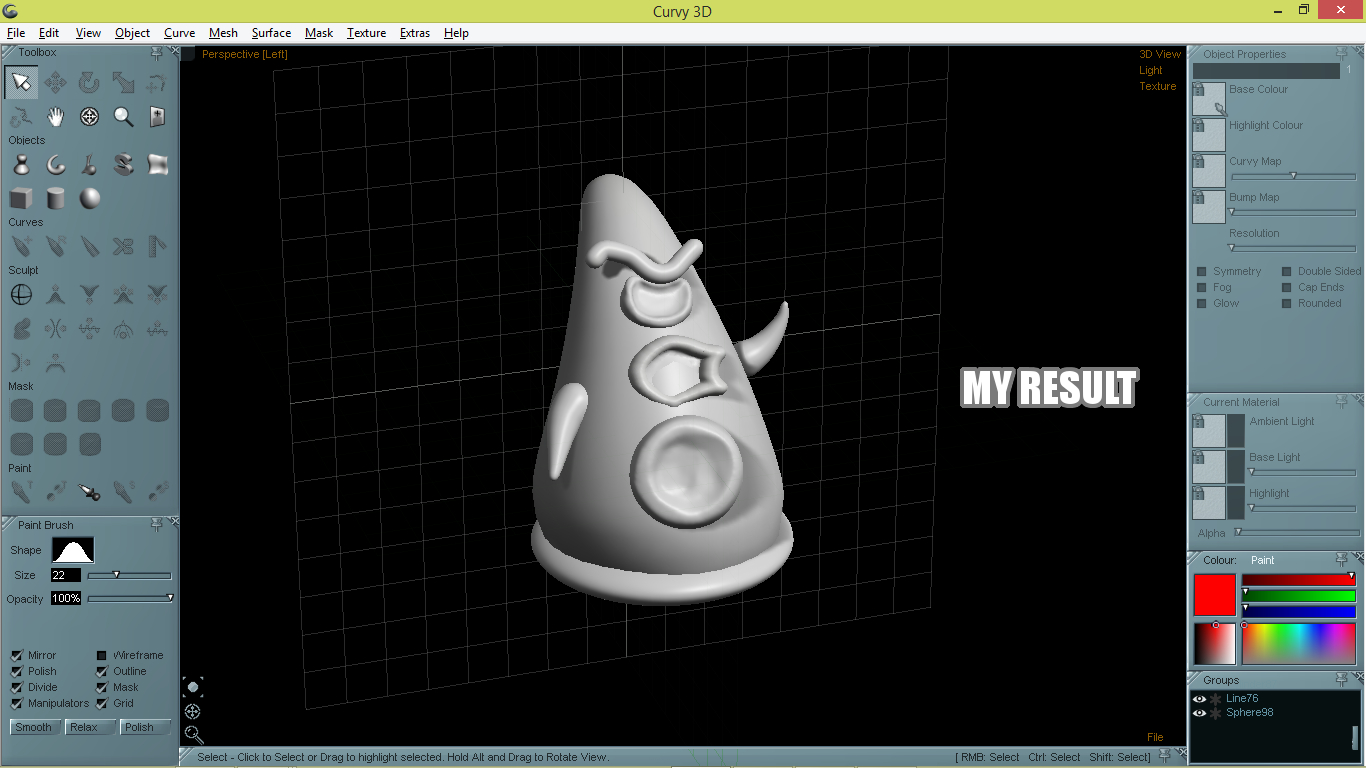Screen dimensions: 1366x768
Task: Enable the Symmetry checkbox
Action: point(1202,271)
